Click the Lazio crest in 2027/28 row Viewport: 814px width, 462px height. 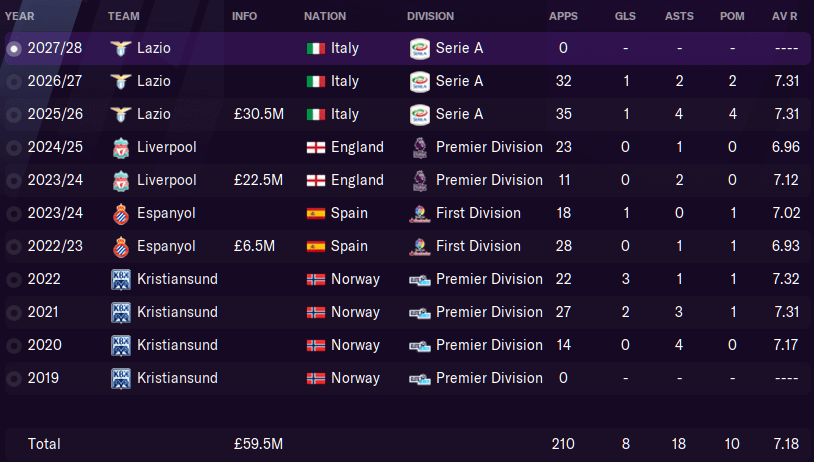click(x=120, y=48)
